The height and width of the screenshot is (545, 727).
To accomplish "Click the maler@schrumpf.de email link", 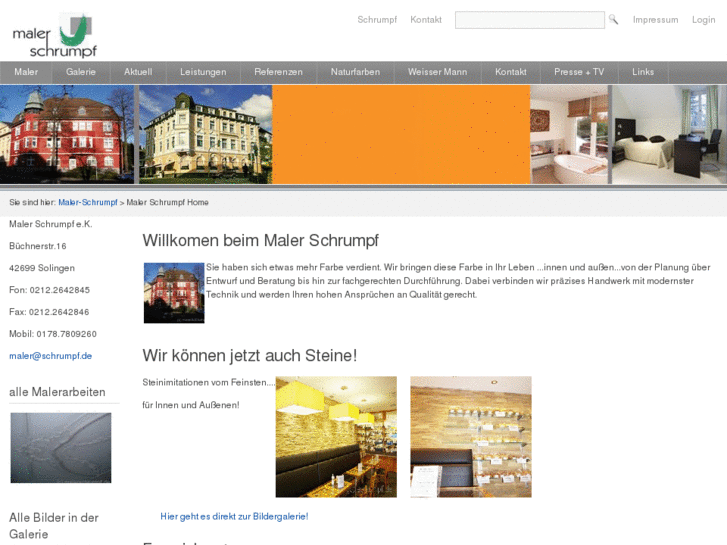I will (x=51, y=356).
